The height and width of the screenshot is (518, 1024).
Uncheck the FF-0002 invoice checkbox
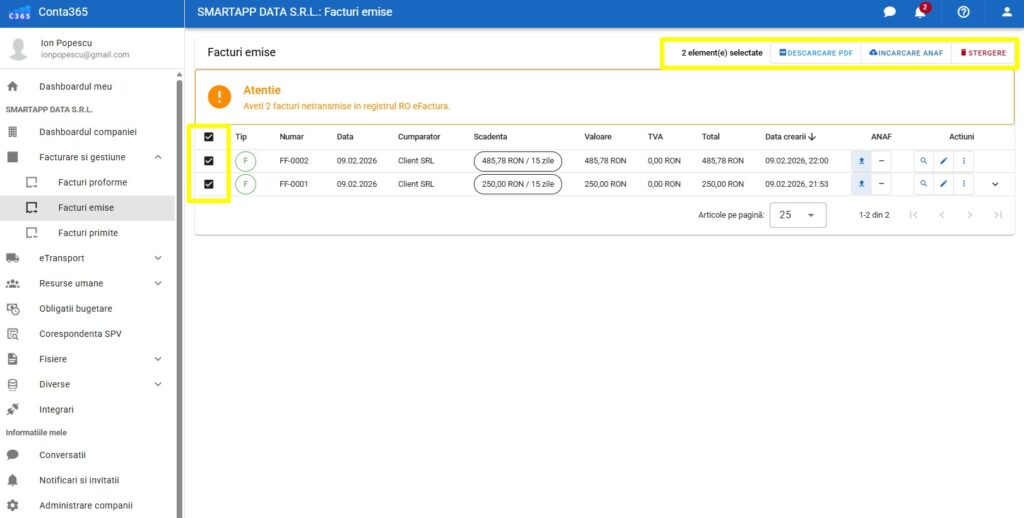(209, 160)
